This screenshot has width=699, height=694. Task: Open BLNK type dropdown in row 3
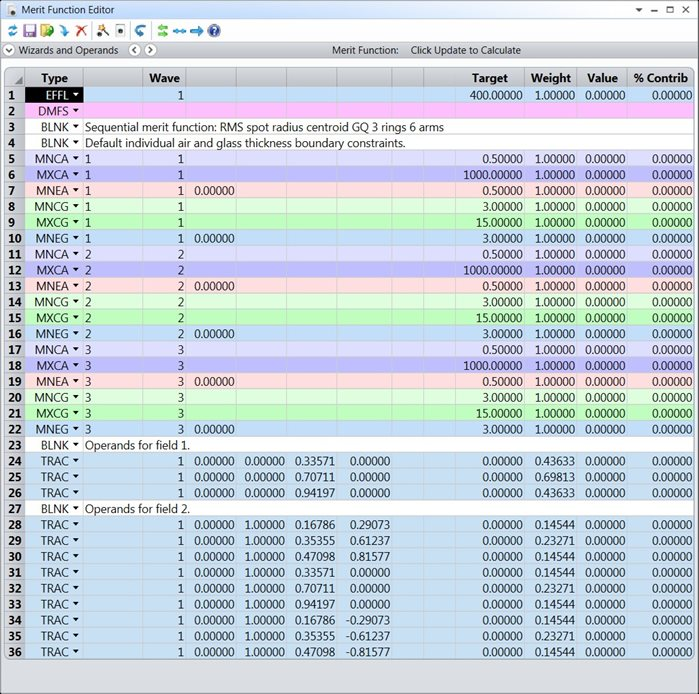coord(76,127)
